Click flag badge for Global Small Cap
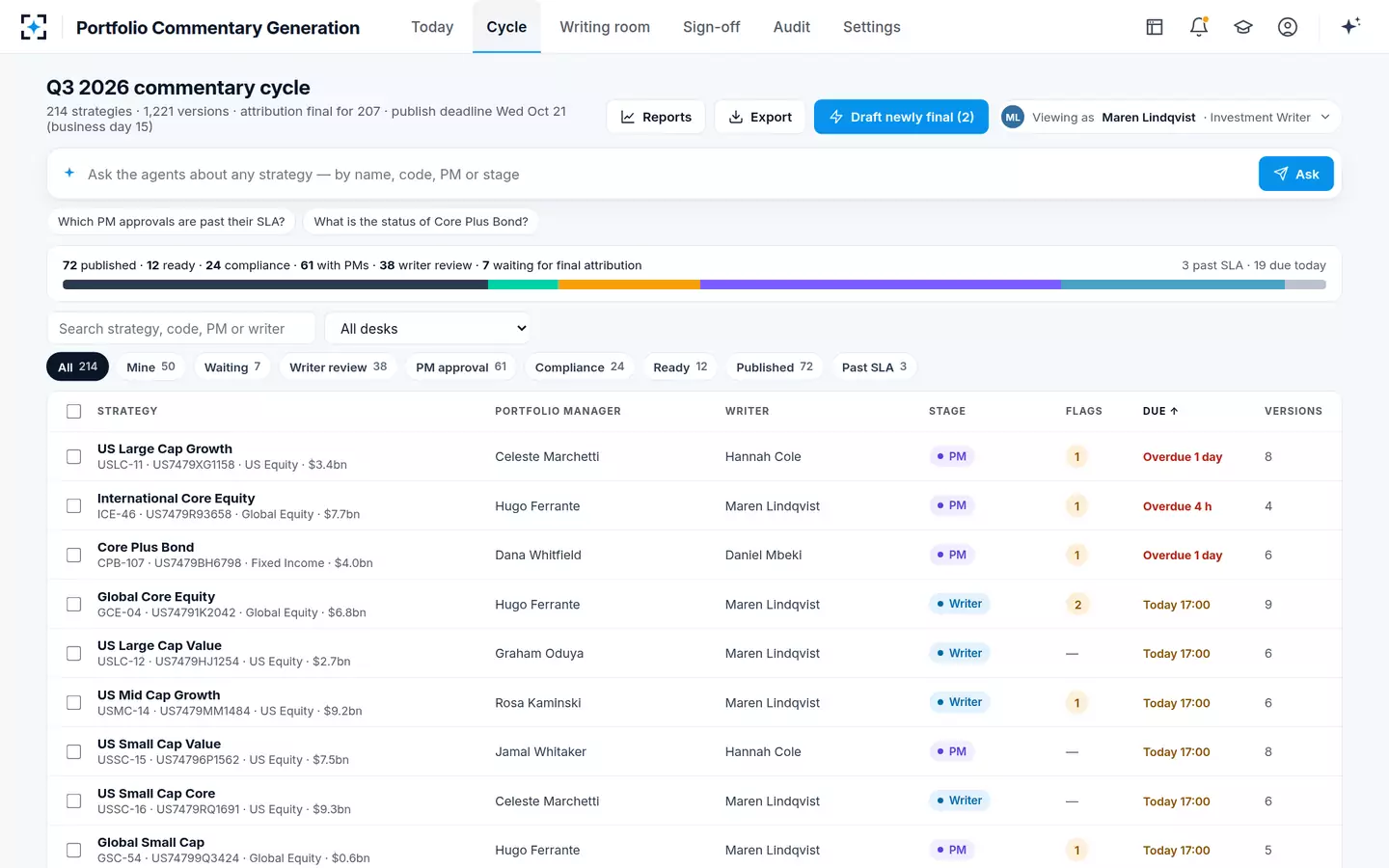Viewport: 1389px width, 868px height. pos(1077,851)
